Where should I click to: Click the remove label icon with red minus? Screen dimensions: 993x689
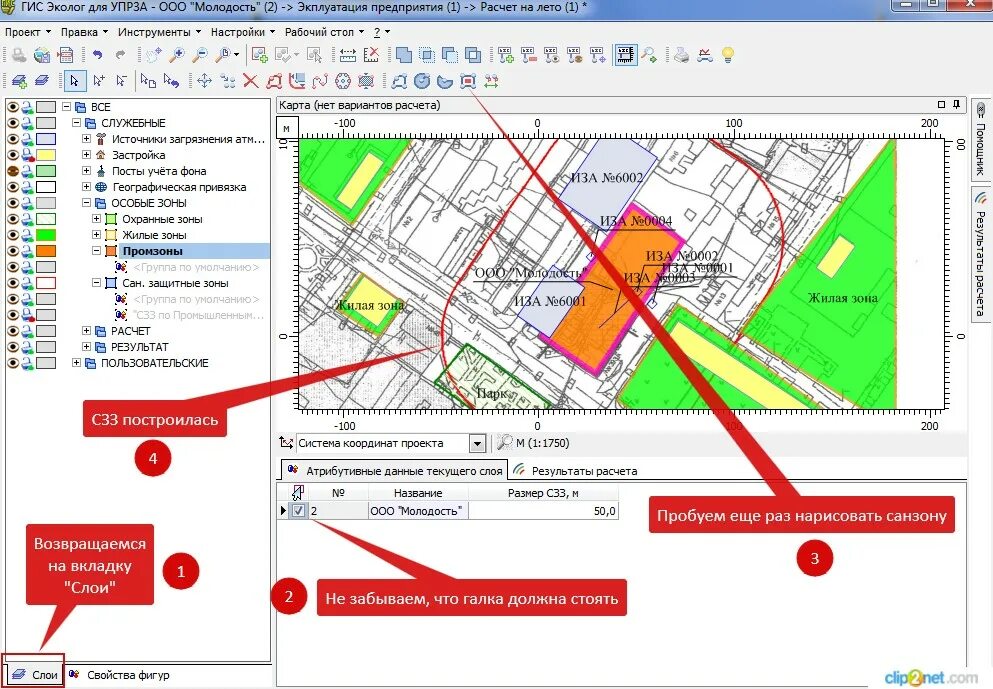(x=529, y=55)
